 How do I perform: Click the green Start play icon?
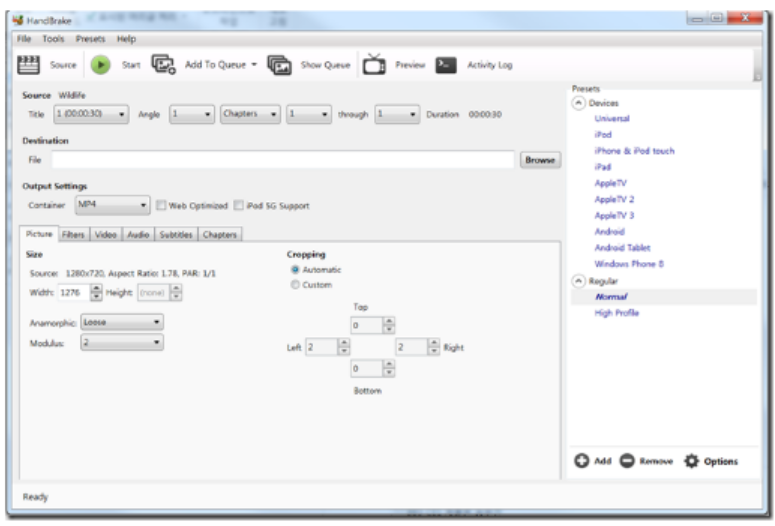(x=100, y=65)
